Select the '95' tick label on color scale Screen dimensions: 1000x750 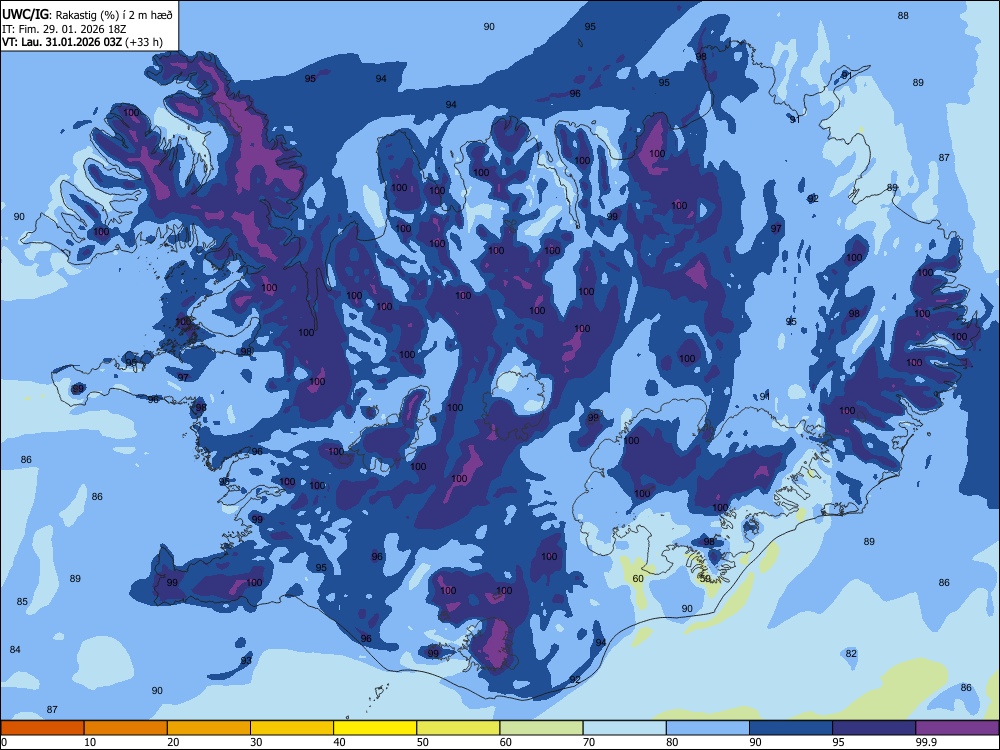tap(839, 742)
